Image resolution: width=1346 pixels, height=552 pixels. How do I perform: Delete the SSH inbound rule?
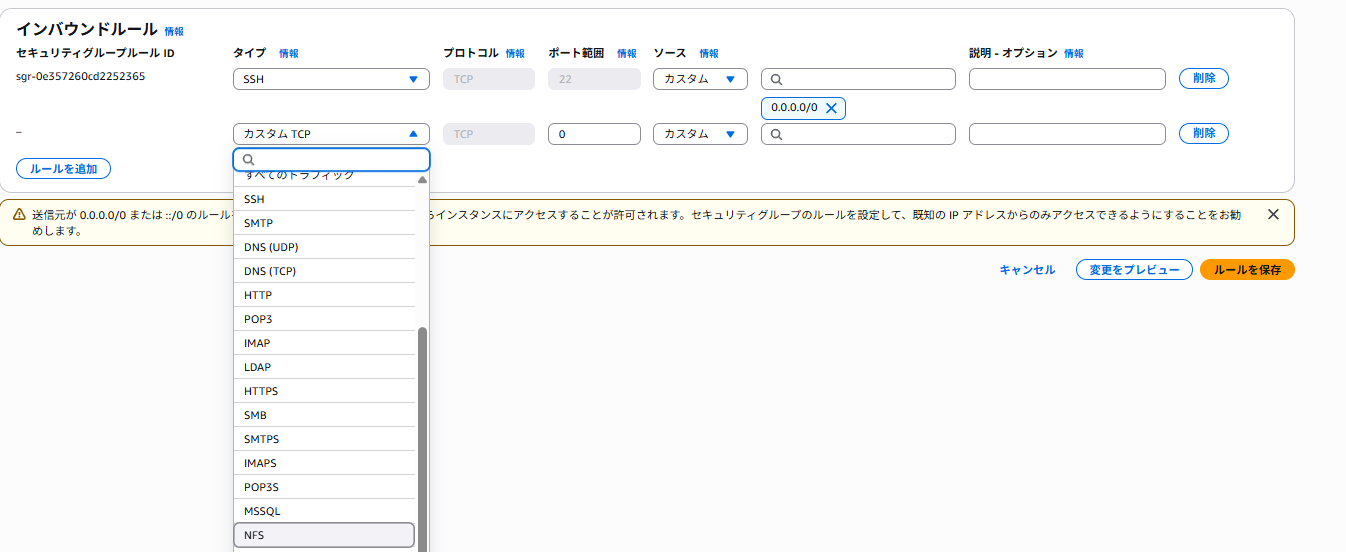[x=1204, y=79]
